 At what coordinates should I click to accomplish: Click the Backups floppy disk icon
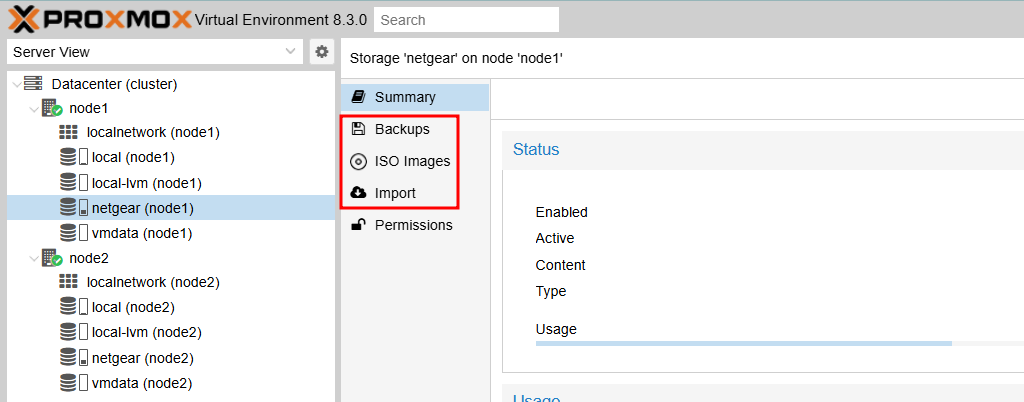tap(358, 129)
